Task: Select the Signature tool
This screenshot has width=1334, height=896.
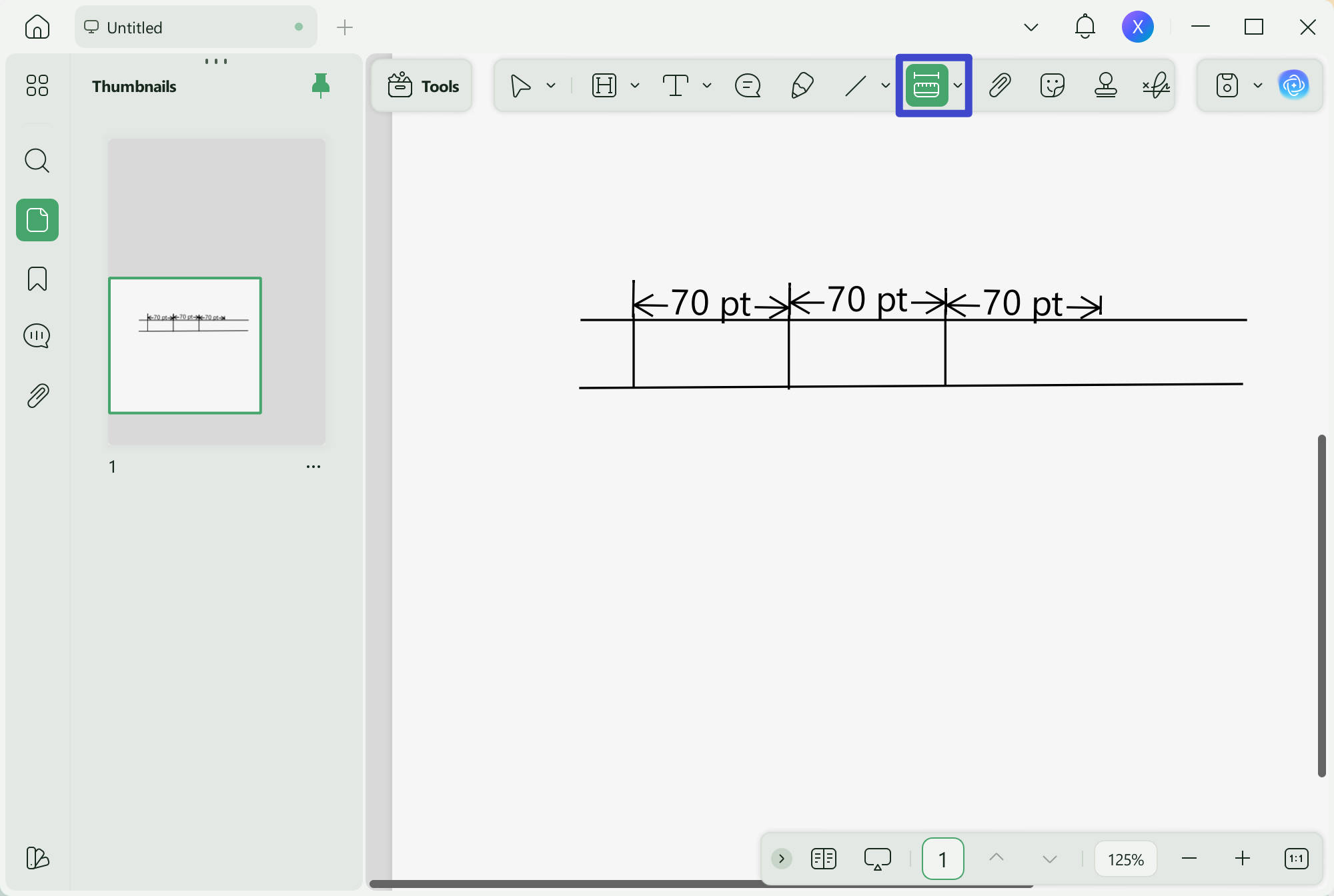Action: (1156, 85)
